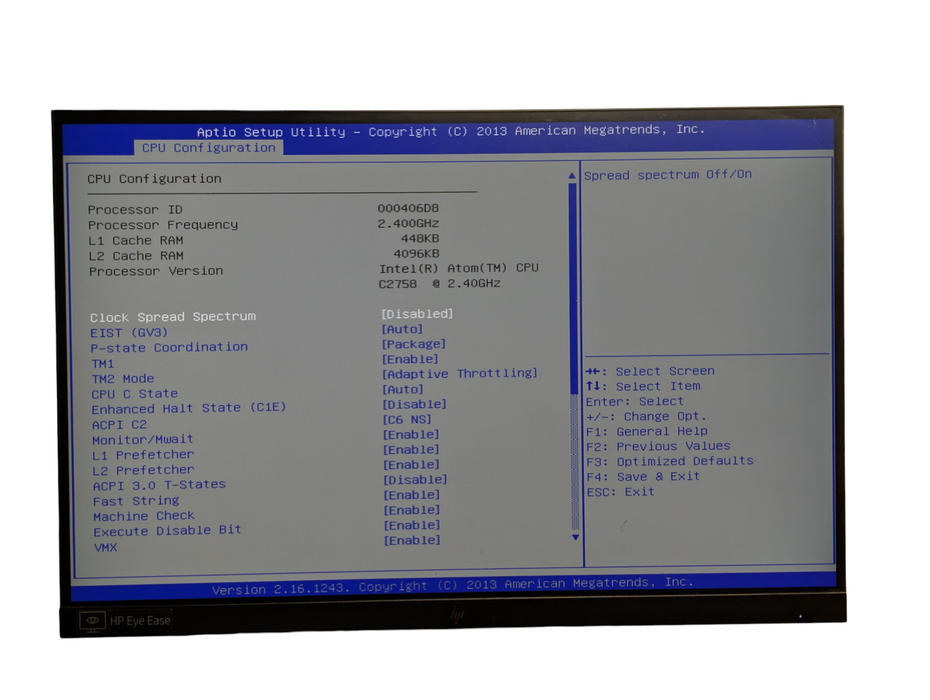This screenshot has height=700, width=930.
Task: Open the Clock Spread Spectrum [Disabled] value
Action: (417, 313)
